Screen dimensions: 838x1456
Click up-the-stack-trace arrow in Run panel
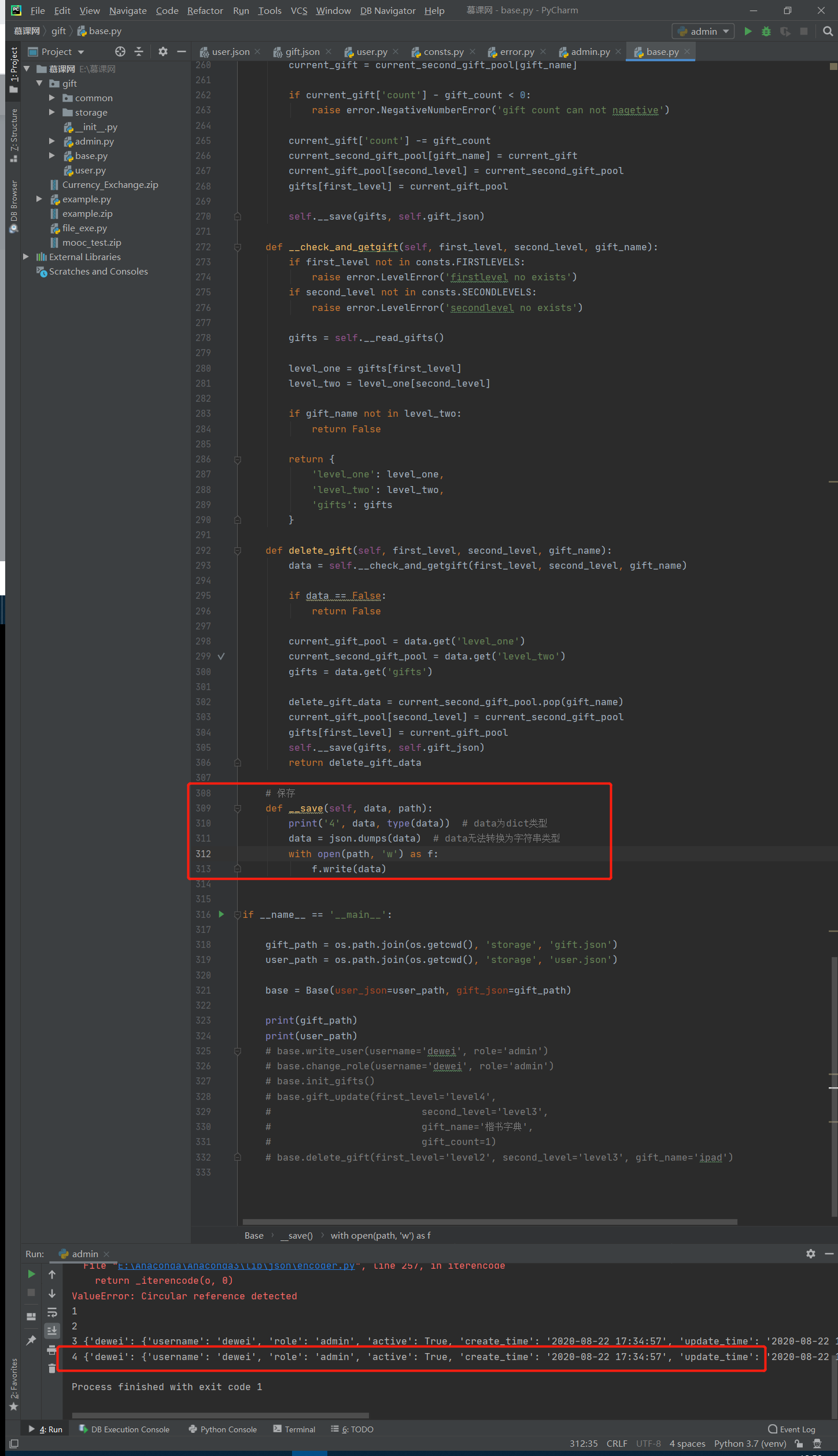point(52,1274)
